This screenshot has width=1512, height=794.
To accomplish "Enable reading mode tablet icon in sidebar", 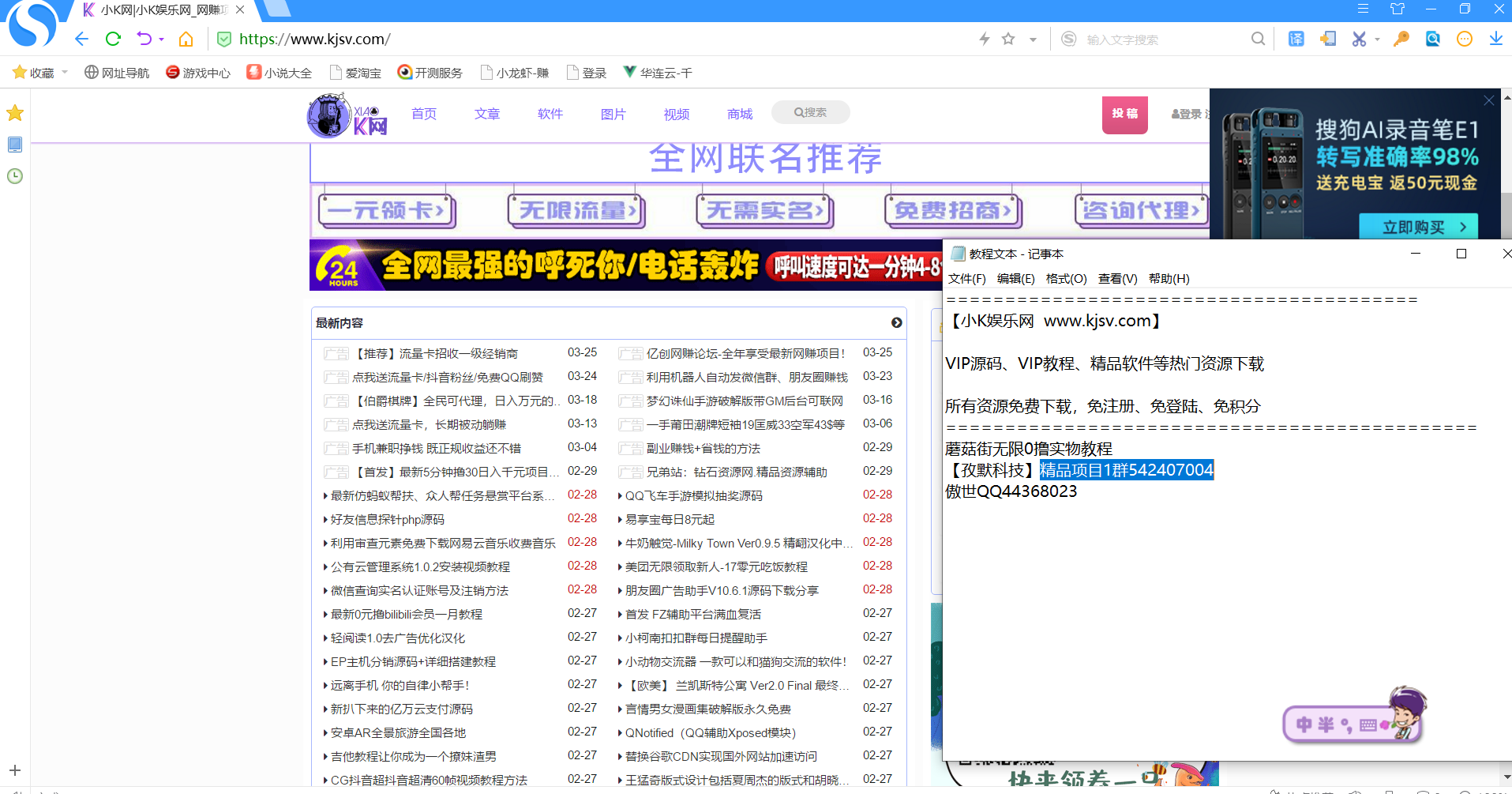I will click(x=14, y=145).
